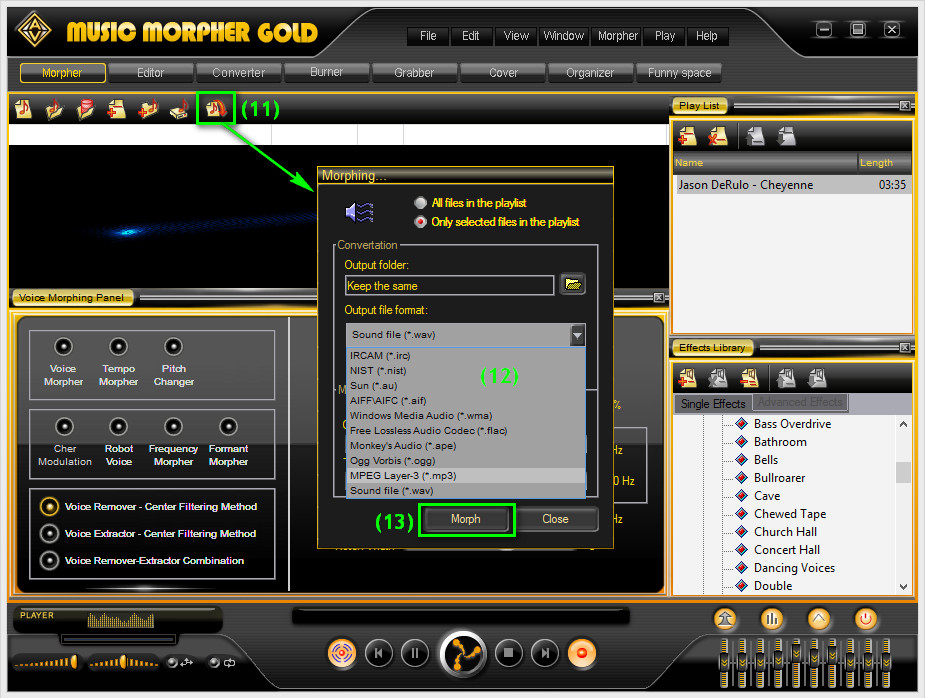Click the first music-note icon in the Morpher toolbar

(x=23, y=109)
